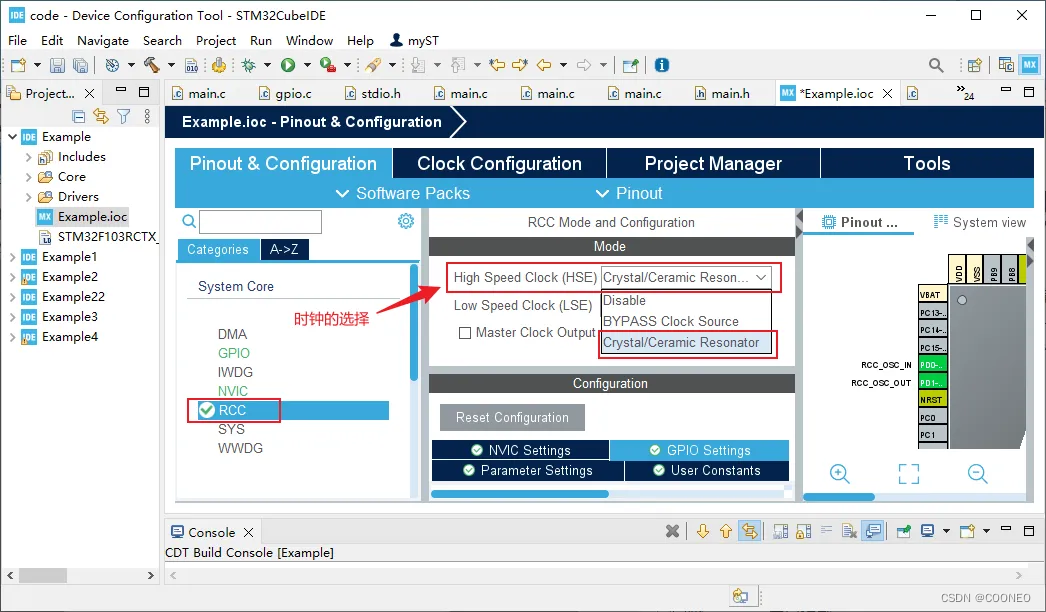The height and width of the screenshot is (612, 1046).
Task: Choose BYPASS Clock Source option
Action: [686, 321]
